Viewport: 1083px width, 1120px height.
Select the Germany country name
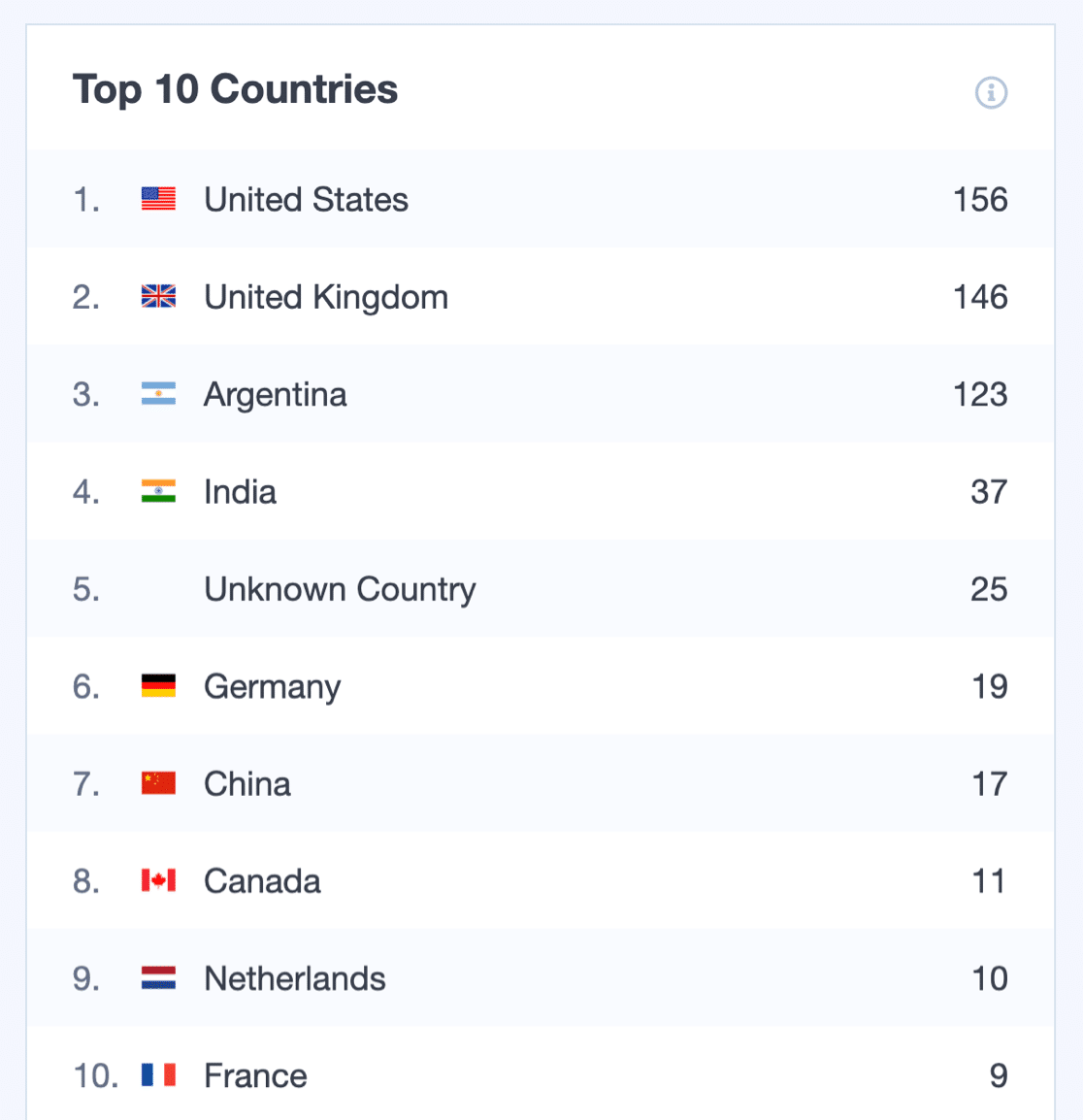pyautogui.click(x=272, y=688)
